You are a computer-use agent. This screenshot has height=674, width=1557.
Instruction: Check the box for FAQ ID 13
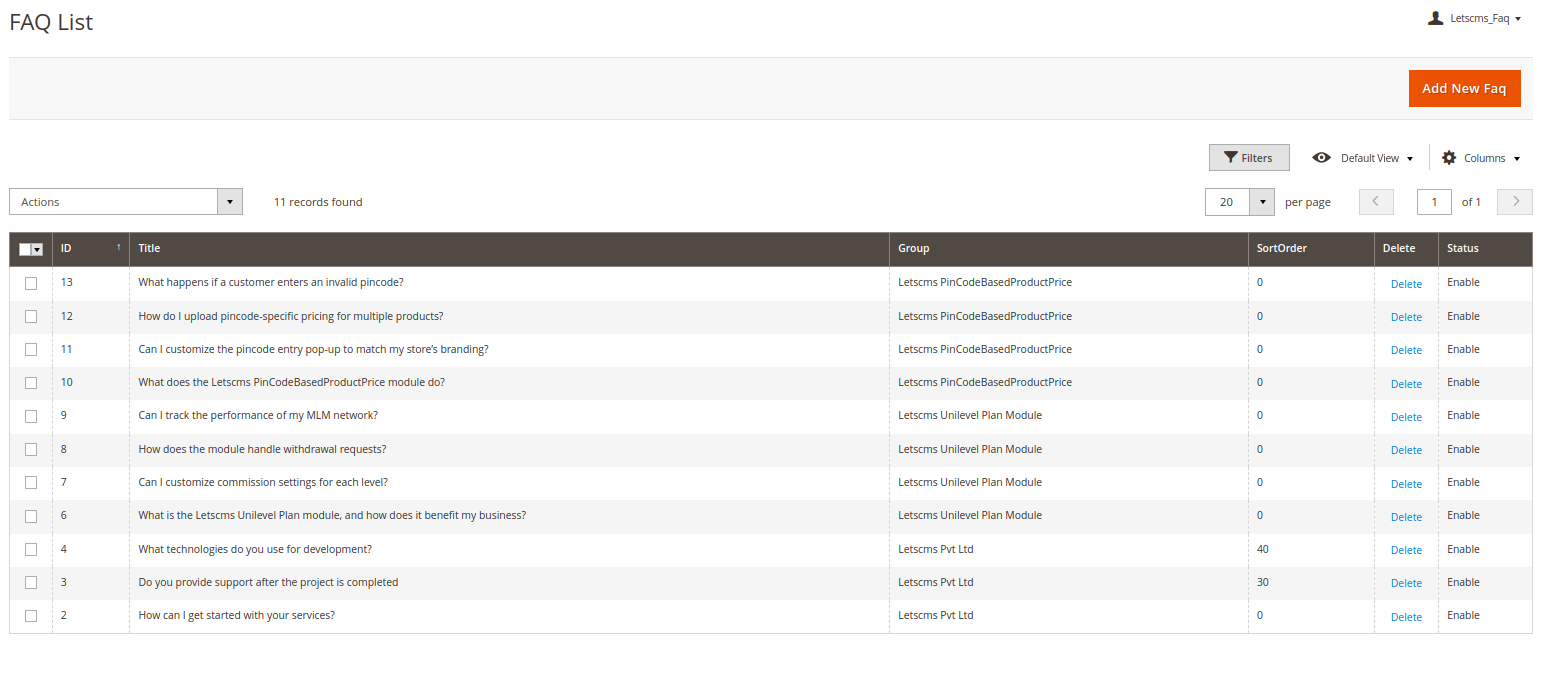coord(31,283)
